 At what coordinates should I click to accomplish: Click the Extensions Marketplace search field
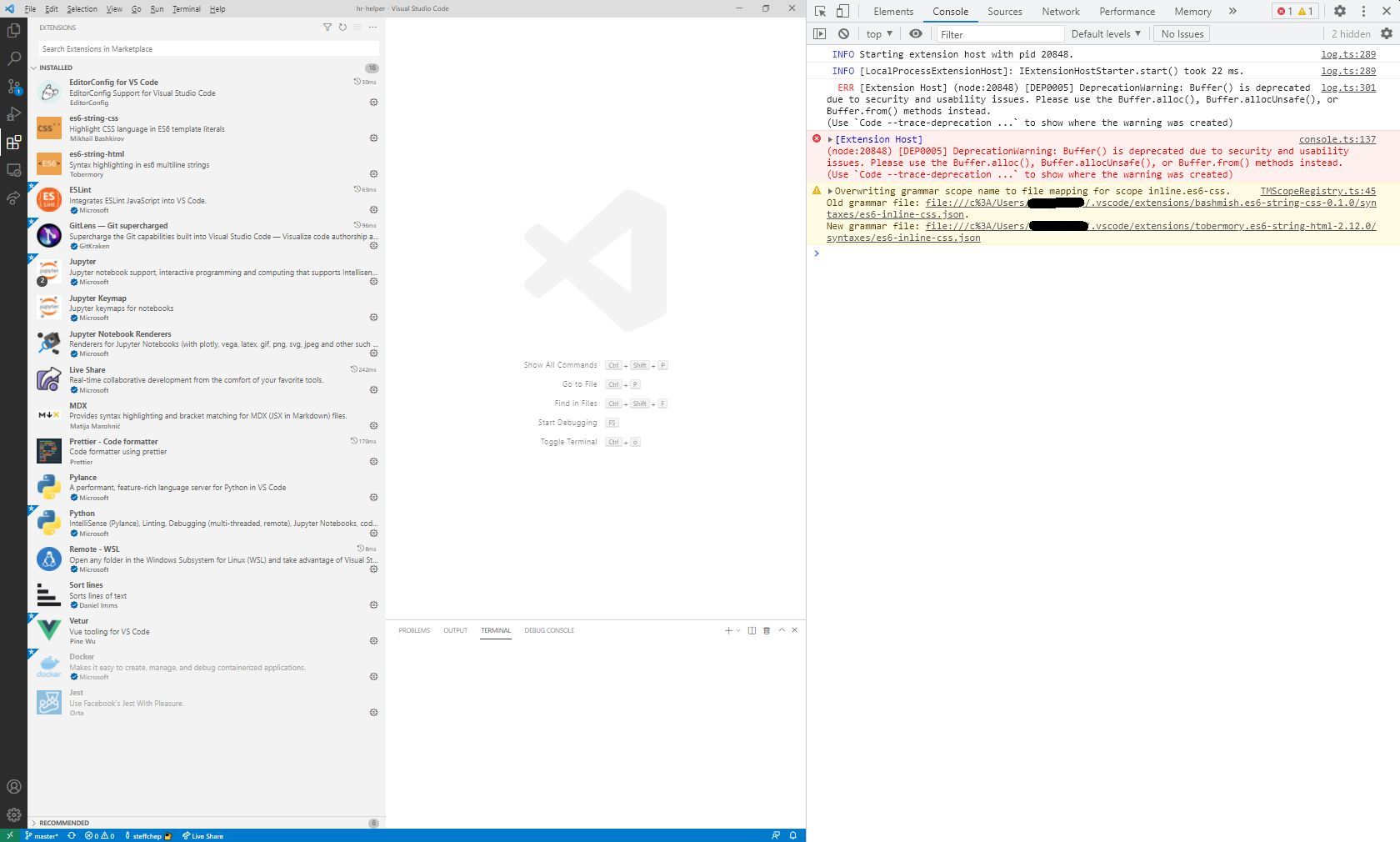206,48
